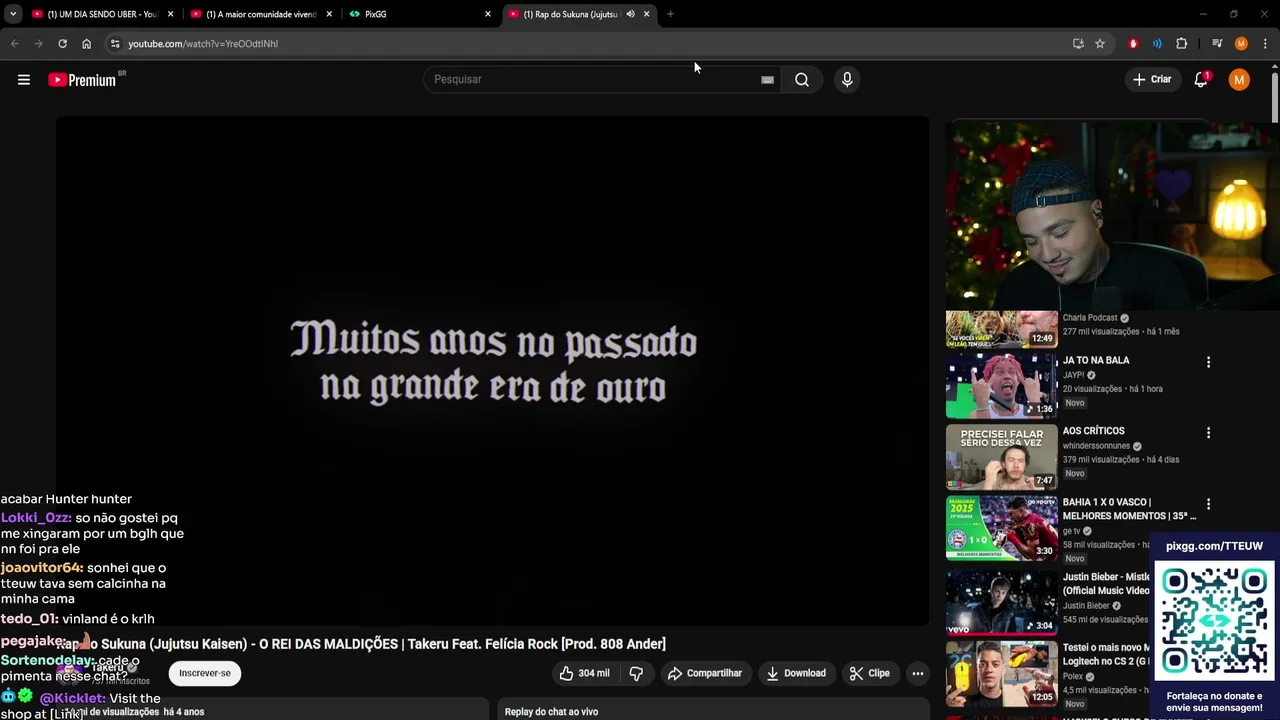
Task: Click the Download button
Action: (796, 674)
